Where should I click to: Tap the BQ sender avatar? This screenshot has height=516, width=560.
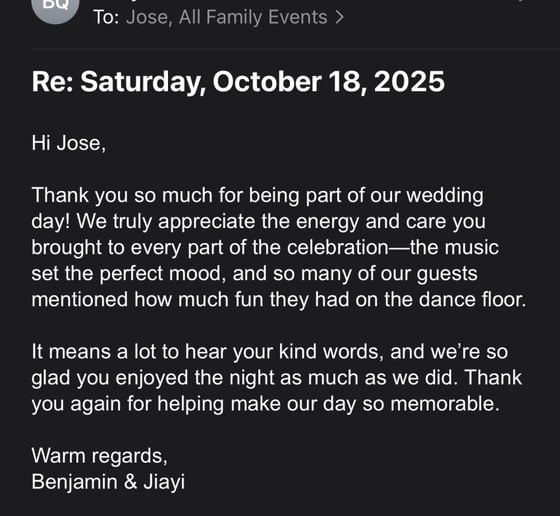55,7
